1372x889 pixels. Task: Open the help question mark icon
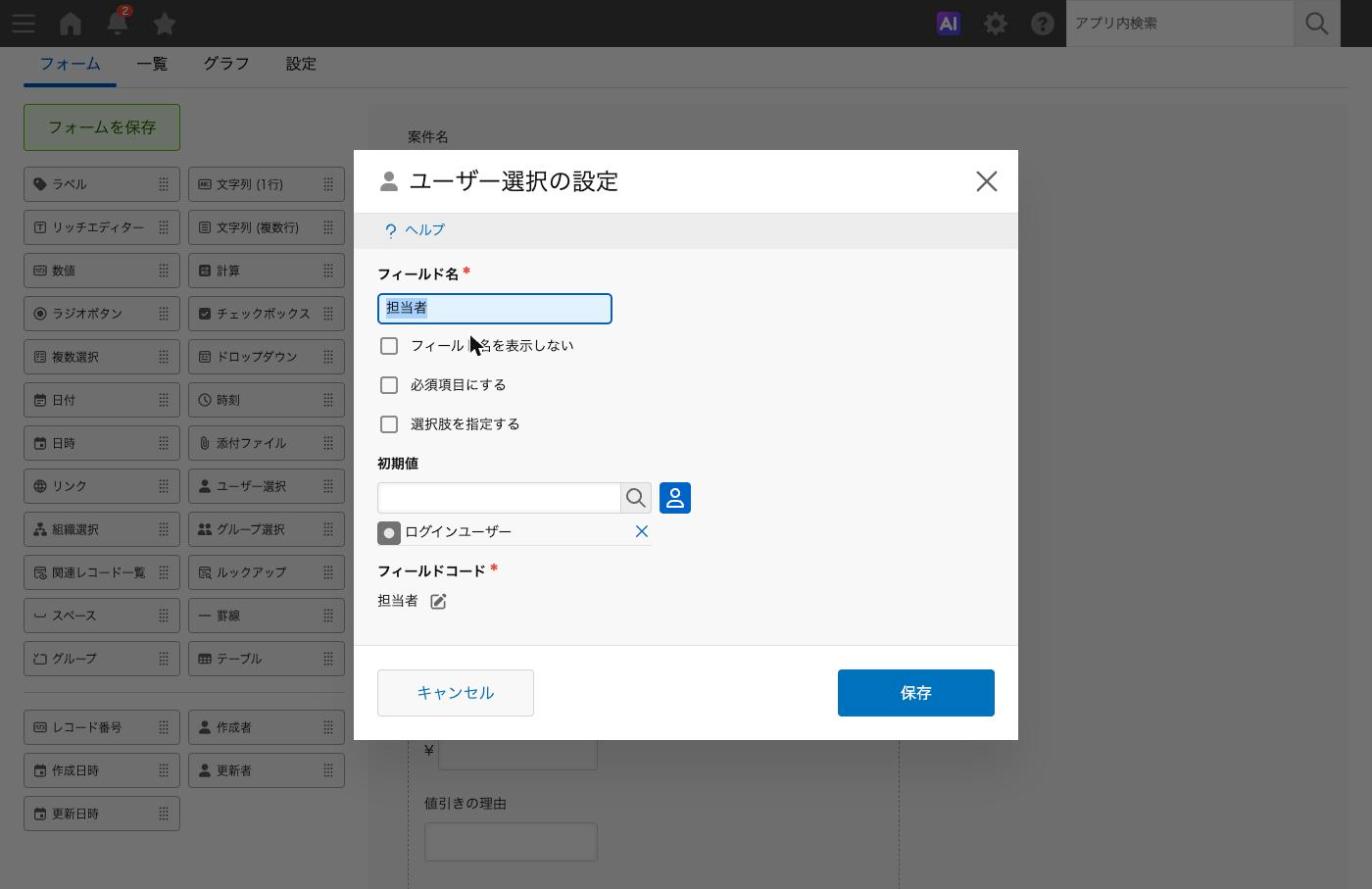click(1042, 23)
